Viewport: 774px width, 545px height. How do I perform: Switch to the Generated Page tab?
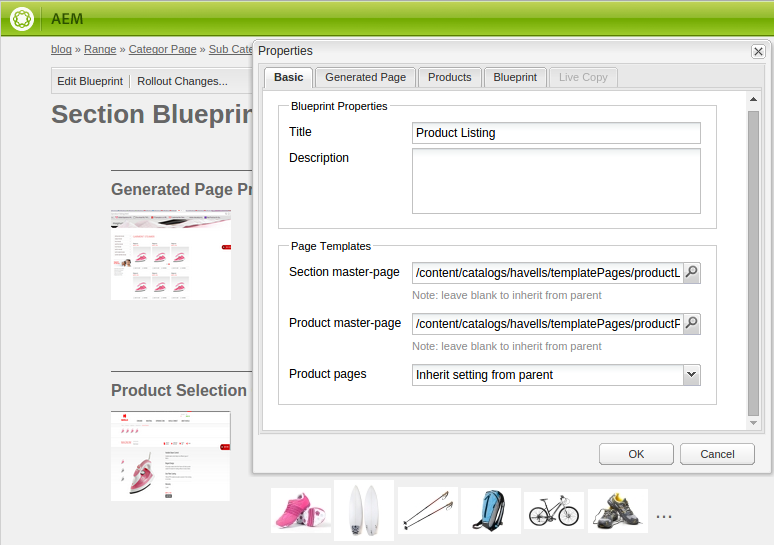point(365,78)
